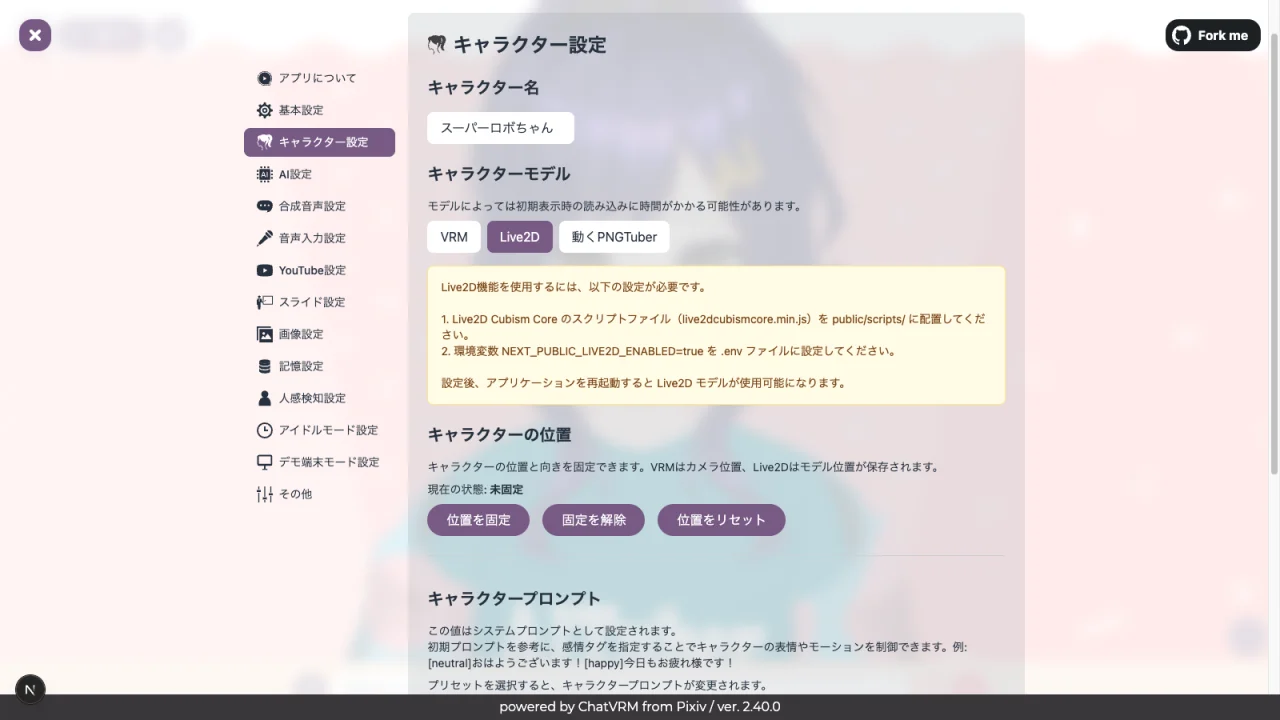Click the 人感検知設定 person icon
Image resolution: width=1280 pixels, height=720 pixels.
click(x=264, y=398)
